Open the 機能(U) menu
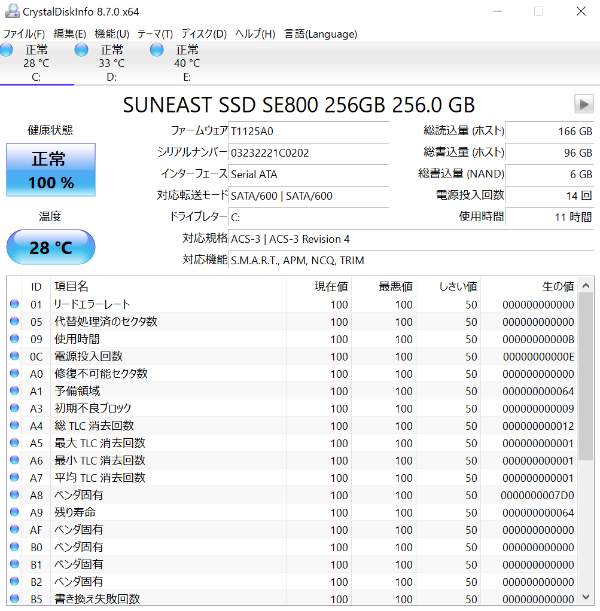Image resolution: width=600 pixels, height=611 pixels. (112, 34)
